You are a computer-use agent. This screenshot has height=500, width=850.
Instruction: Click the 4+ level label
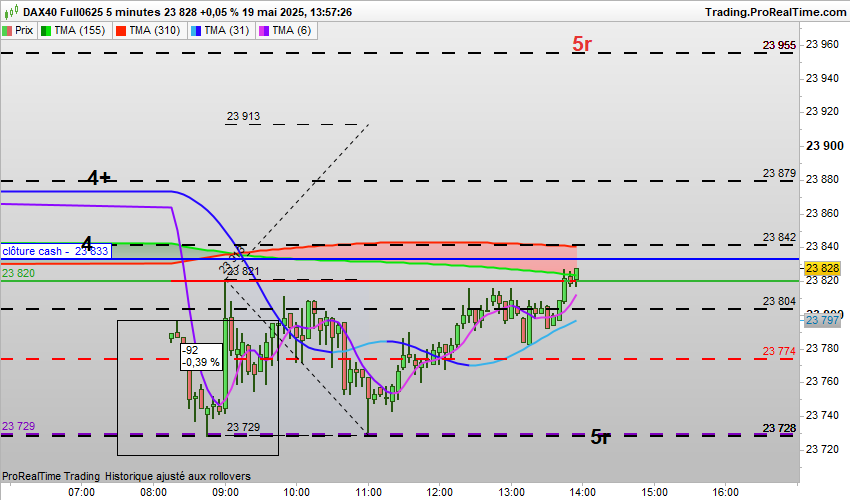99,177
